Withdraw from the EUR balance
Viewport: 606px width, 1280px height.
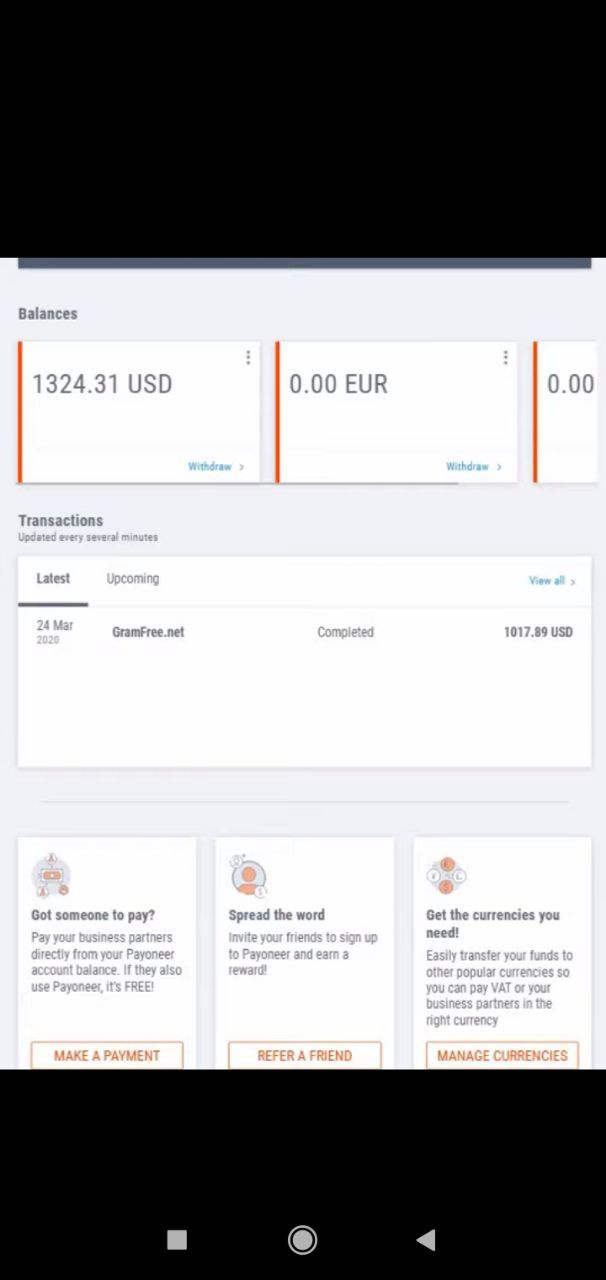(x=473, y=467)
